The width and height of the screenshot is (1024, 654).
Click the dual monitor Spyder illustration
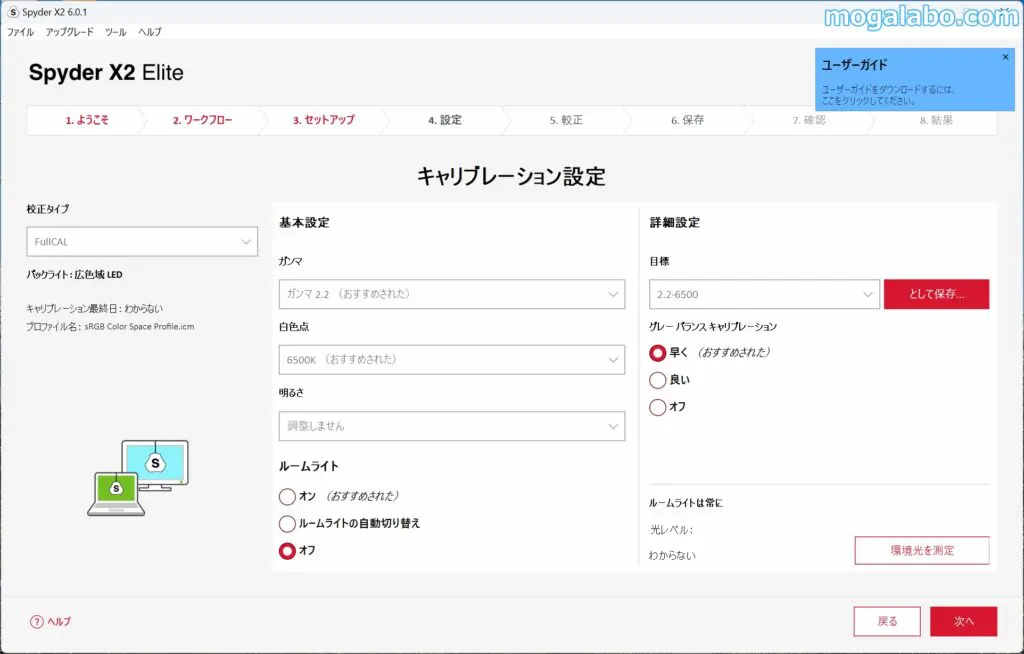tap(138, 477)
